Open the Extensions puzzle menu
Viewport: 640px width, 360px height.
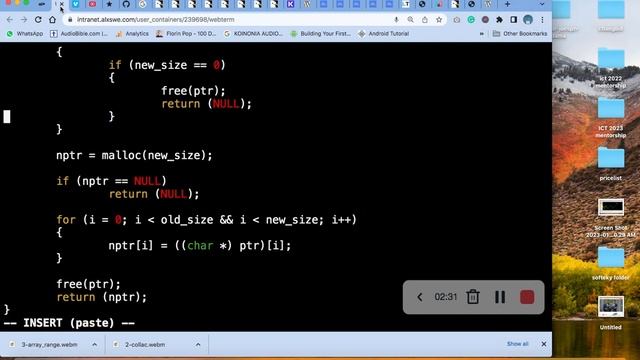point(499,20)
